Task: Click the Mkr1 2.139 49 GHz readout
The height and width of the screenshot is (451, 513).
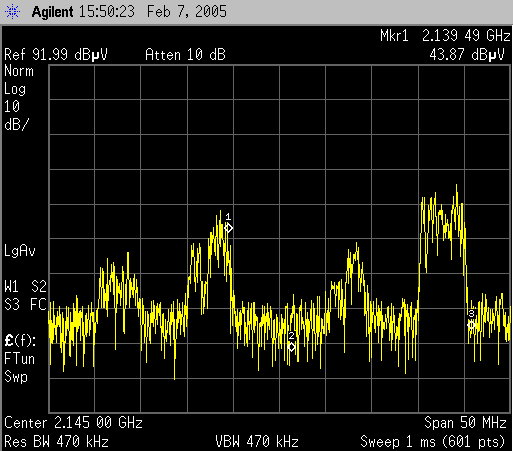Action: click(445, 36)
